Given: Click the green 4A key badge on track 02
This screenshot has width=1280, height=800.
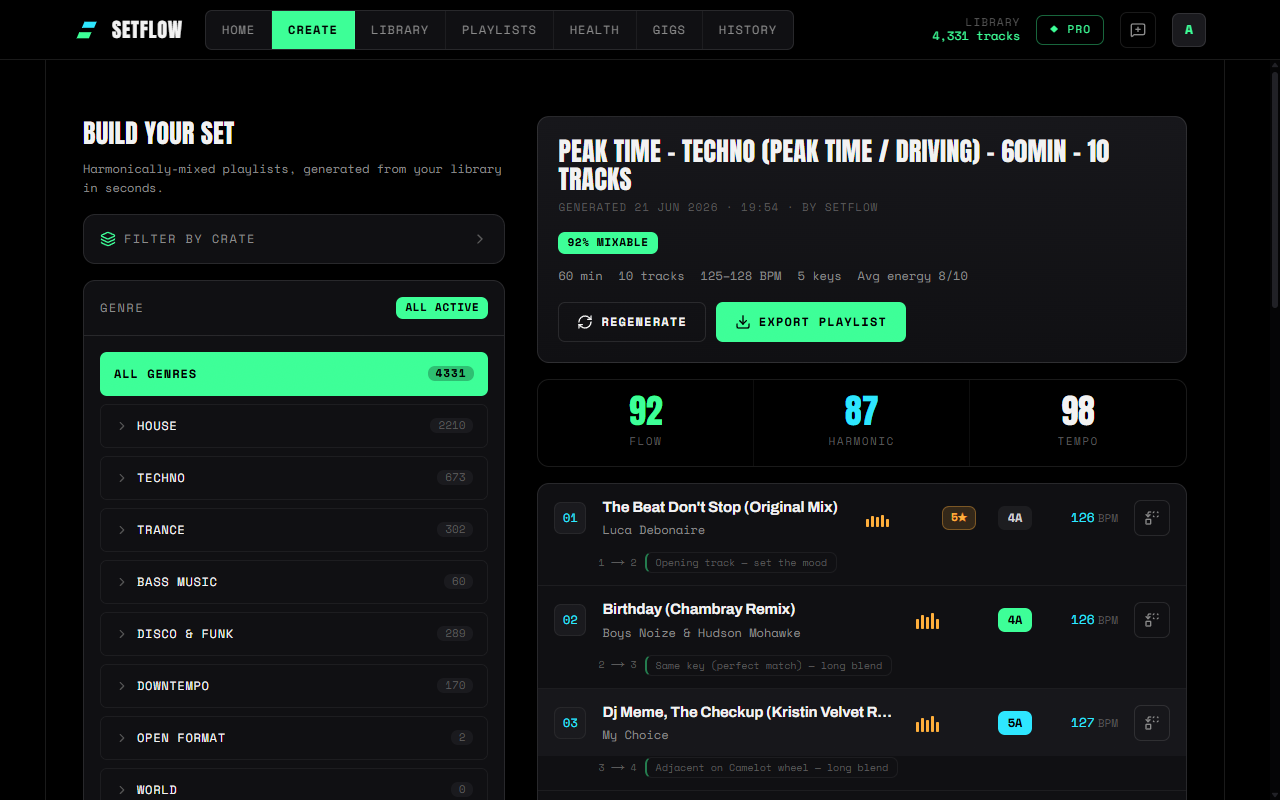Looking at the screenshot, I should click(x=1015, y=620).
